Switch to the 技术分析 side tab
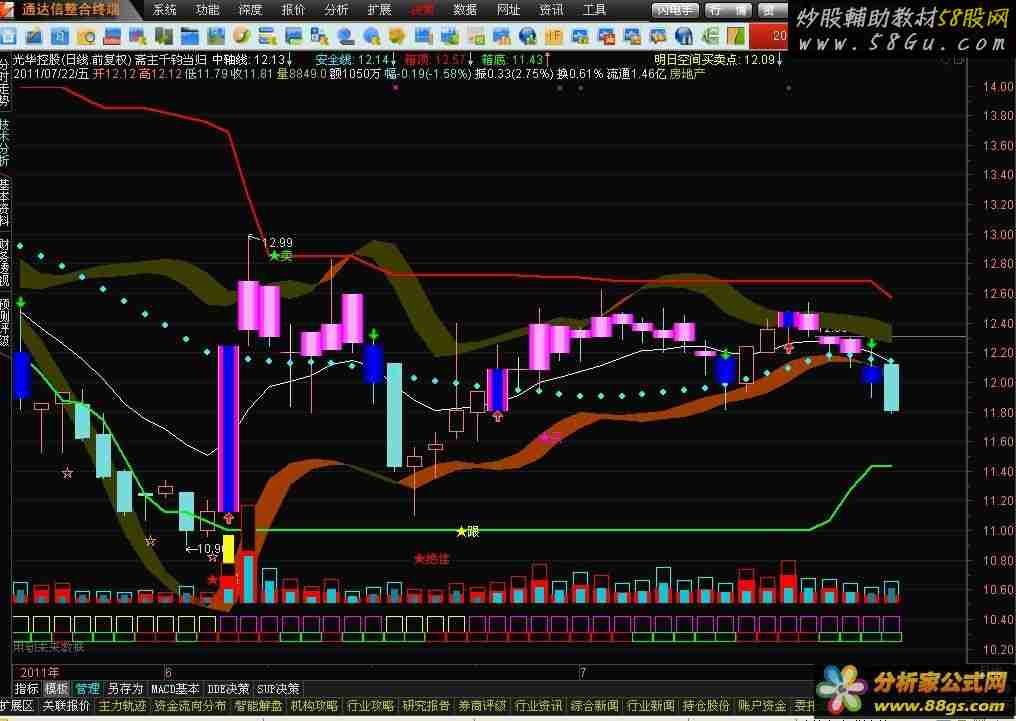This screenshot has width=1016, height=721. (5, 141)
